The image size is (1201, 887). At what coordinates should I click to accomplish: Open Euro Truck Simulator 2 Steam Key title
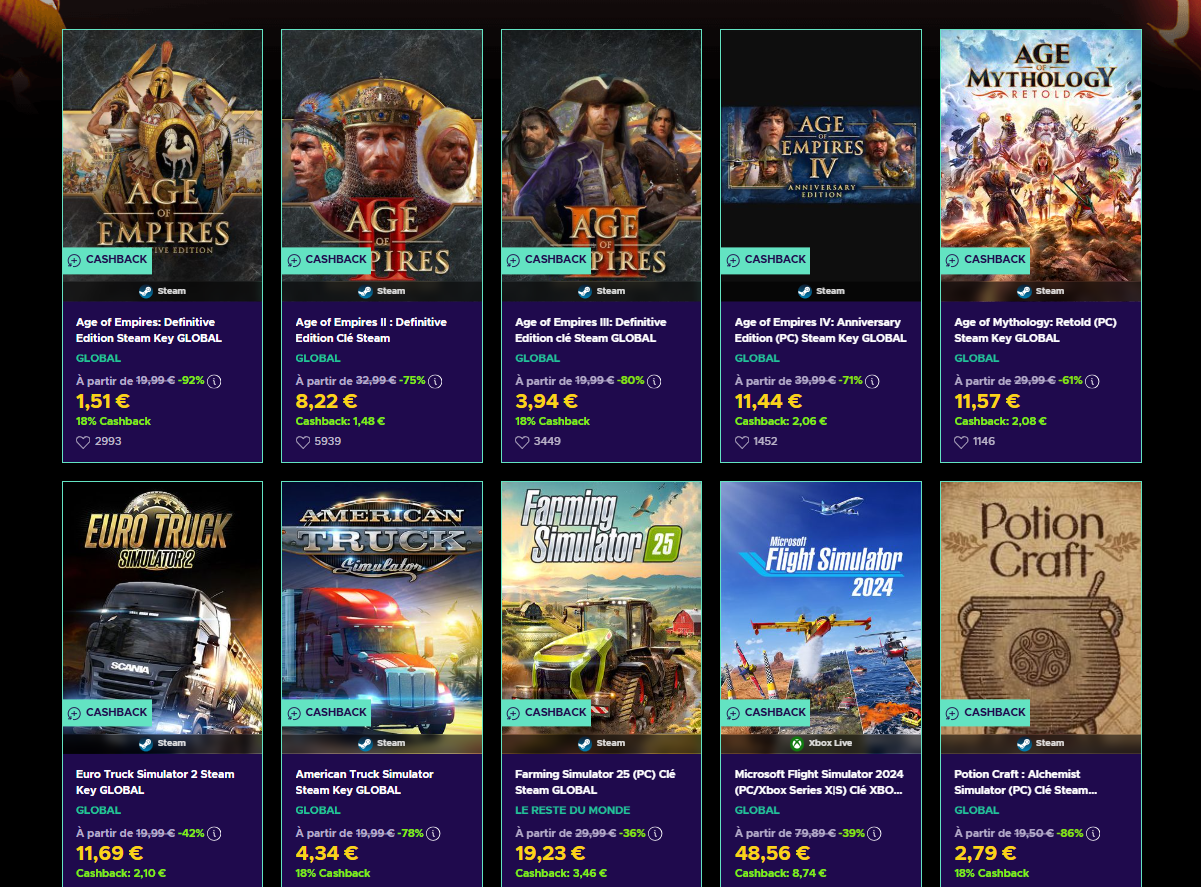click(x=155, y=782)
